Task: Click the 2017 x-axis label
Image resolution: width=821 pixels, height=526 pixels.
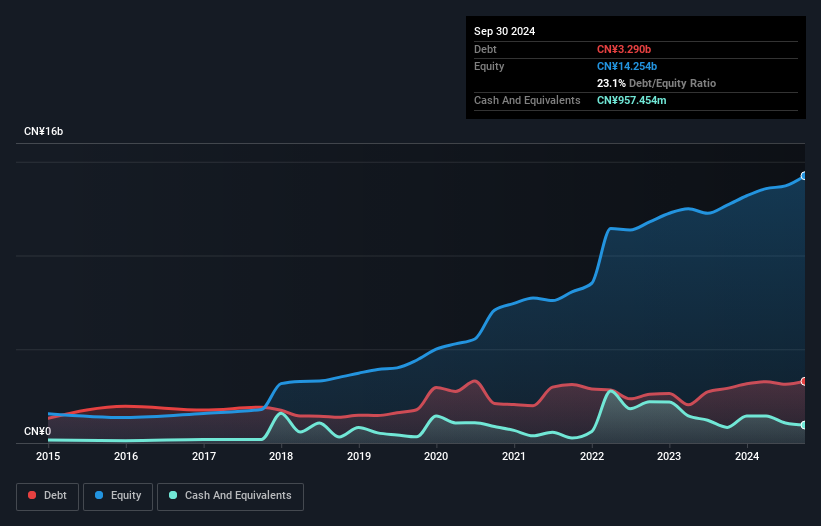Action: (x=204, y=456)
